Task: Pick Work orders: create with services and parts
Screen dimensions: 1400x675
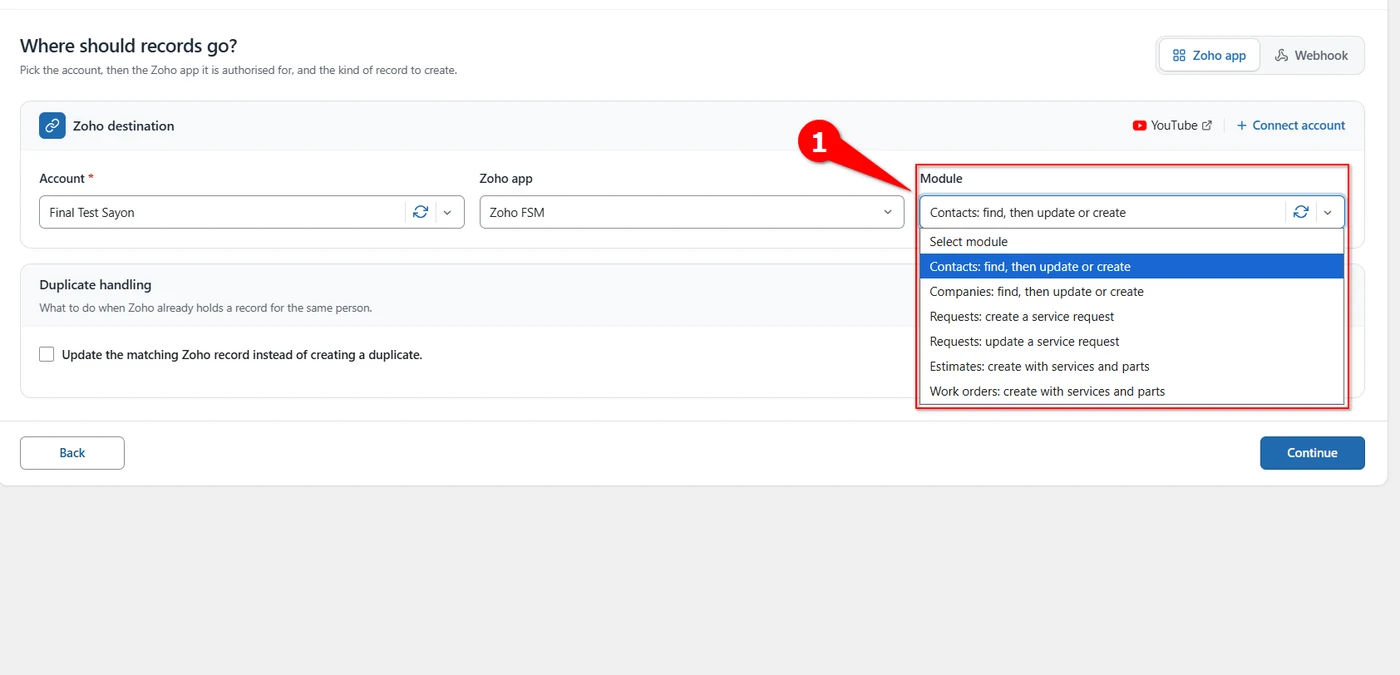Action: [1131, 392]
